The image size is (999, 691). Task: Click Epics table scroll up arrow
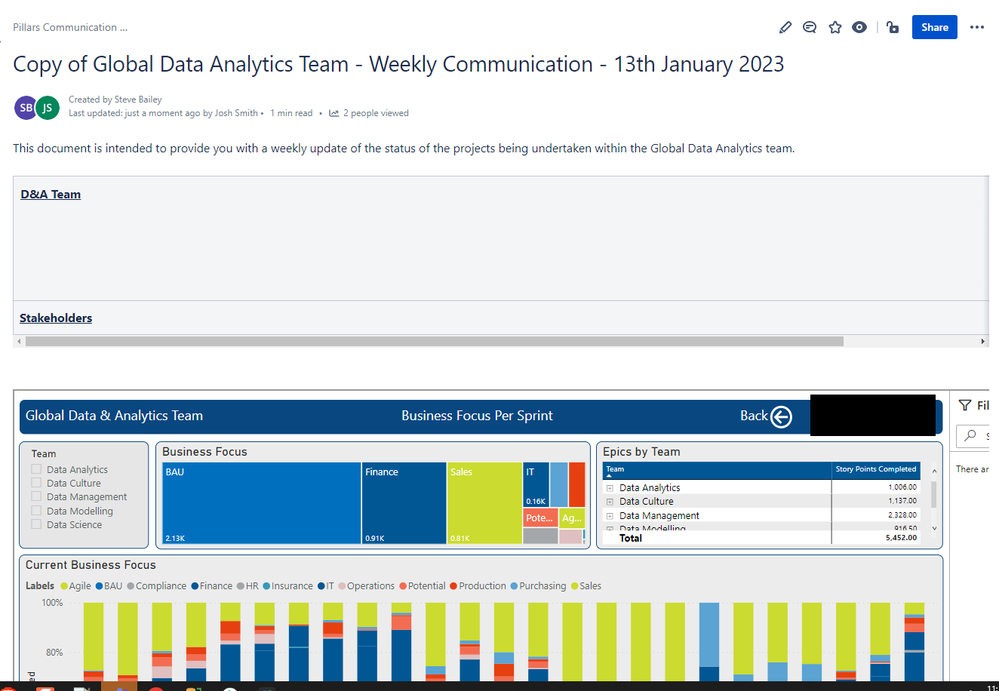[x=934, y=471]
